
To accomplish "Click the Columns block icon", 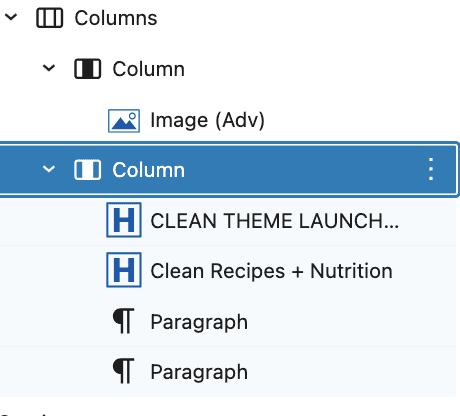I will 49,18.
